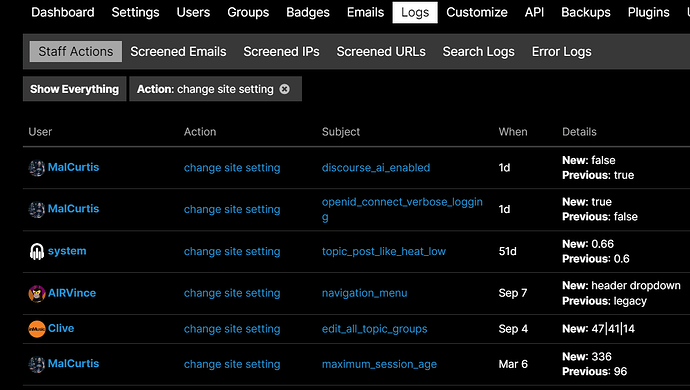
Task: Go to the API tab
Action: [x=534, y=12]
